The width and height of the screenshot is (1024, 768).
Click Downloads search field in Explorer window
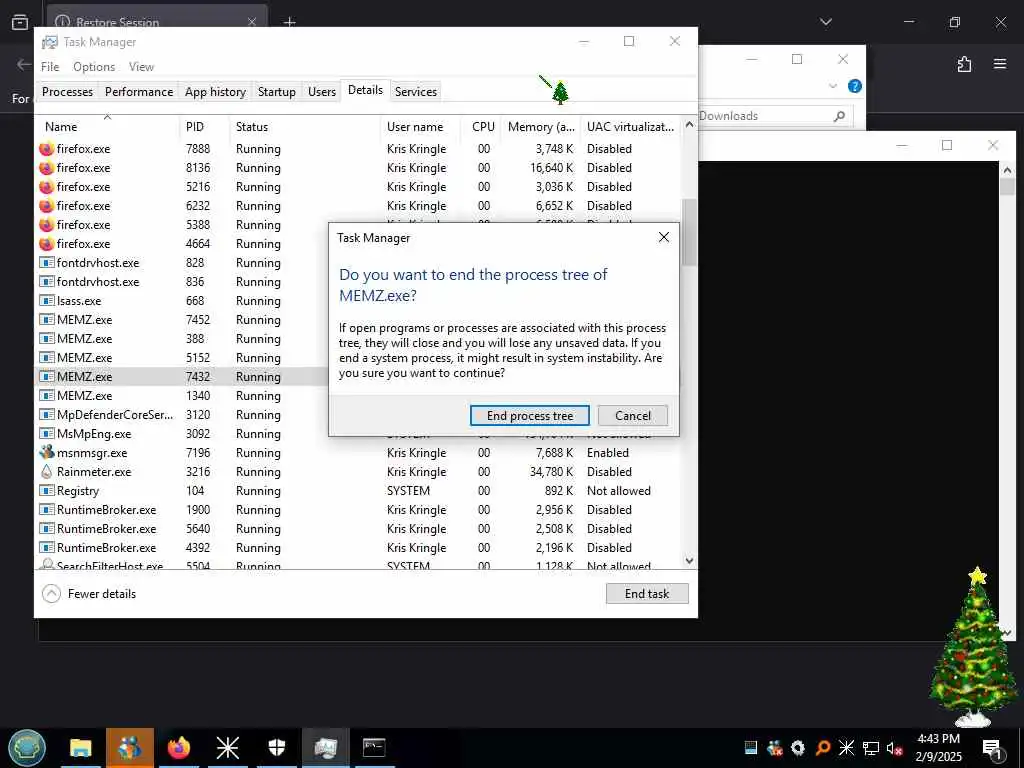click(x=774, y=116)
